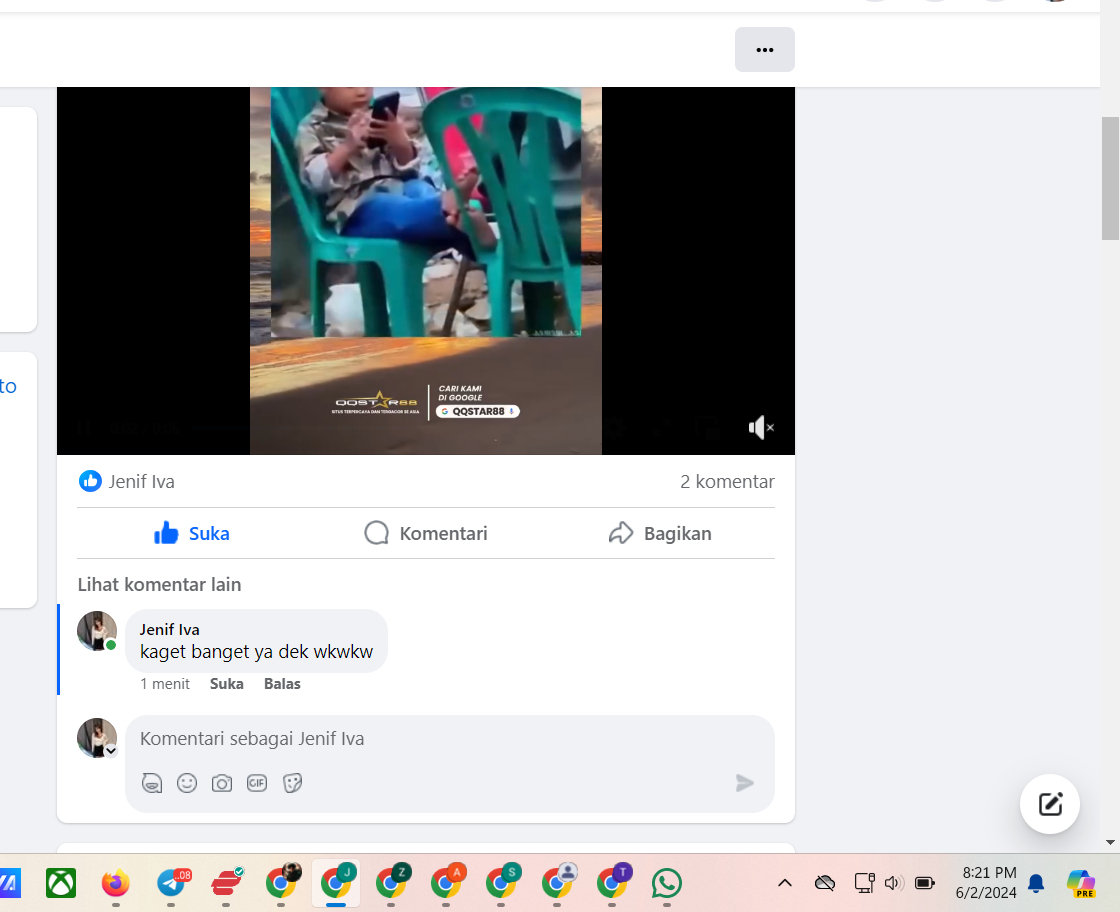The width and height of the screenshot is (1120, 912).
Task: Switch to Chrome profile J window
Action: pyautogui.click(x=336, y=883)
